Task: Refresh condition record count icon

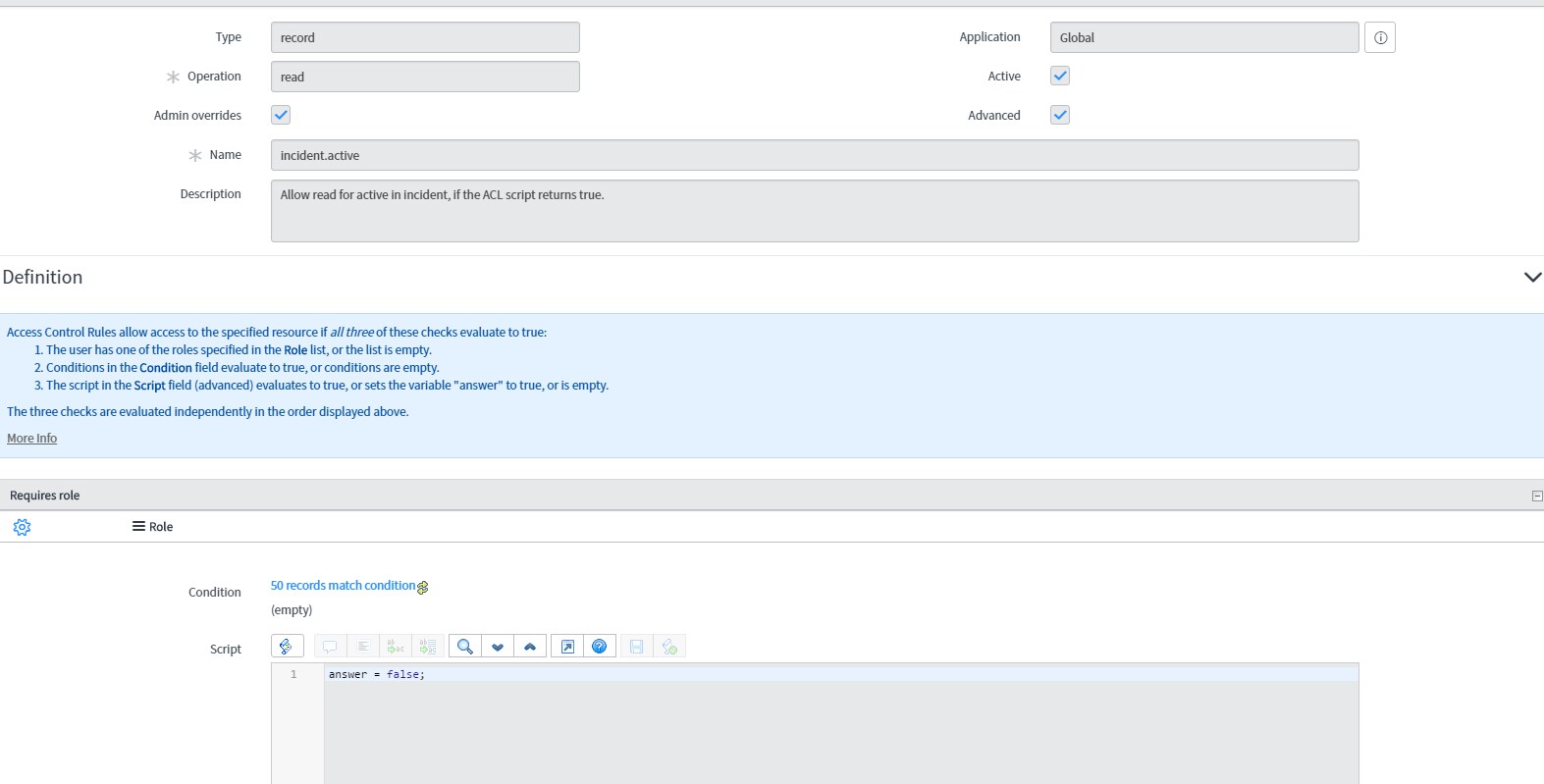Action: point(423,588)
